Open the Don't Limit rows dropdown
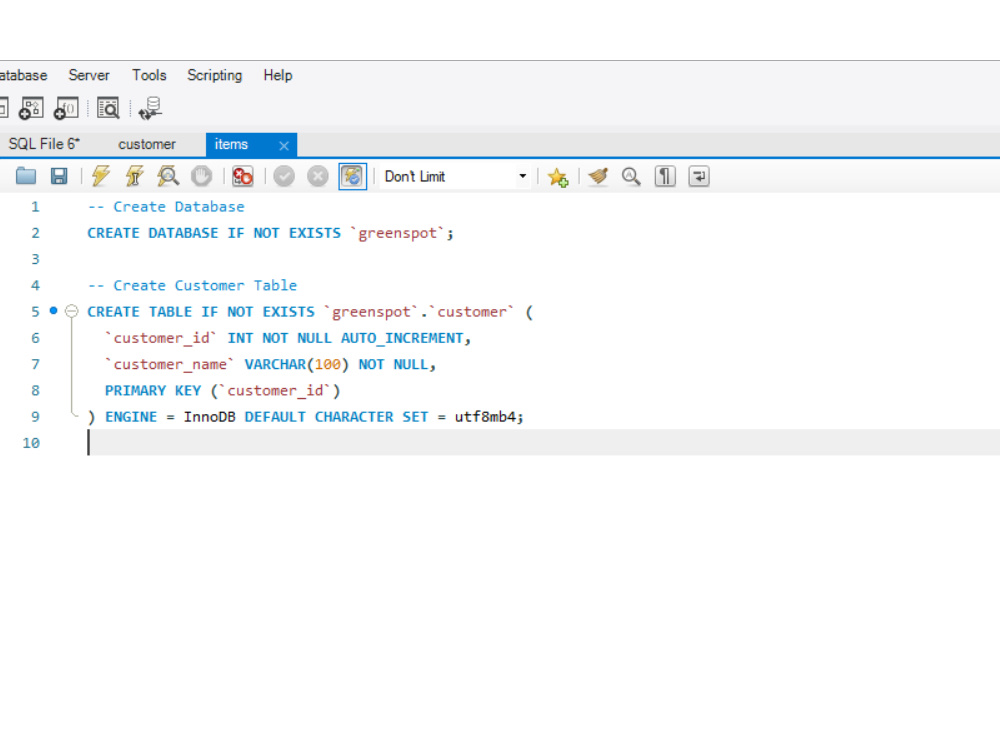 (x=455, y=177)
